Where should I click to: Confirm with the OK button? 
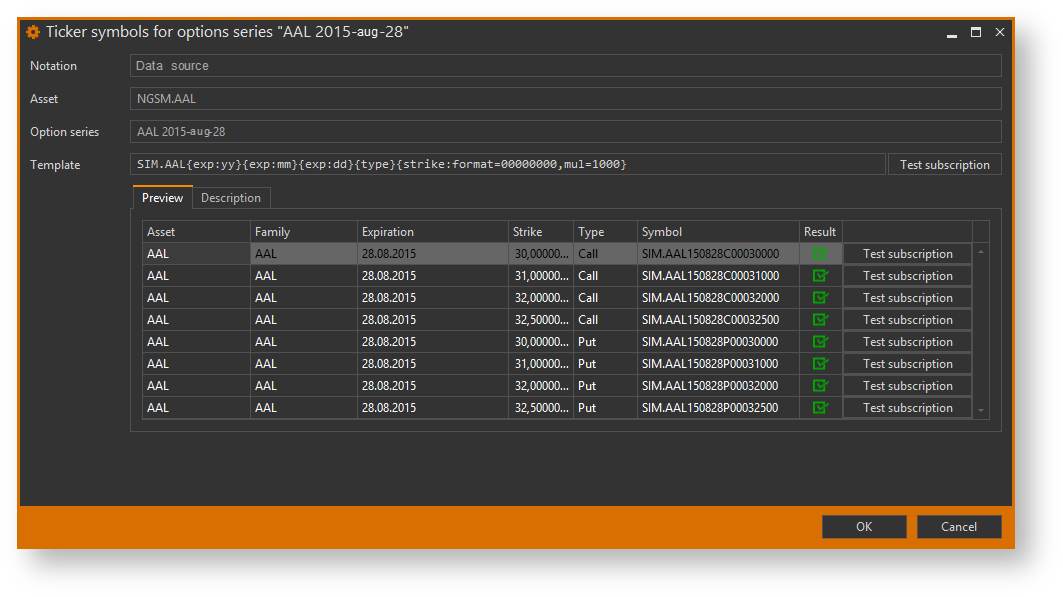click(x=864, y=527)
